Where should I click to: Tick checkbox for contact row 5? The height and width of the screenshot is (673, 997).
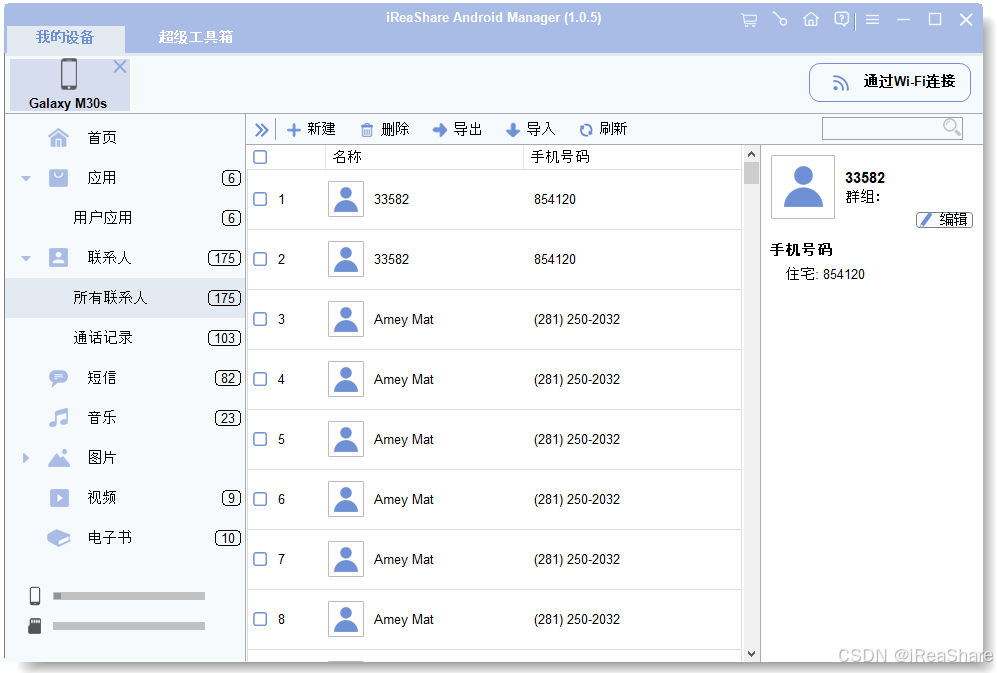[260, 439]
